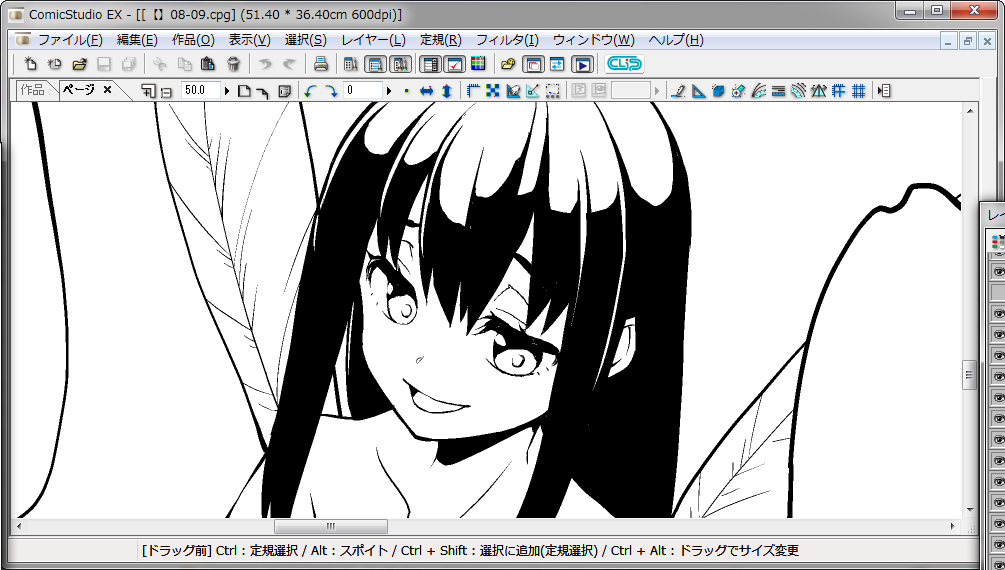Open the 作品(O) menu
The image size is (1005, 570).
click(x=193, y=40)
